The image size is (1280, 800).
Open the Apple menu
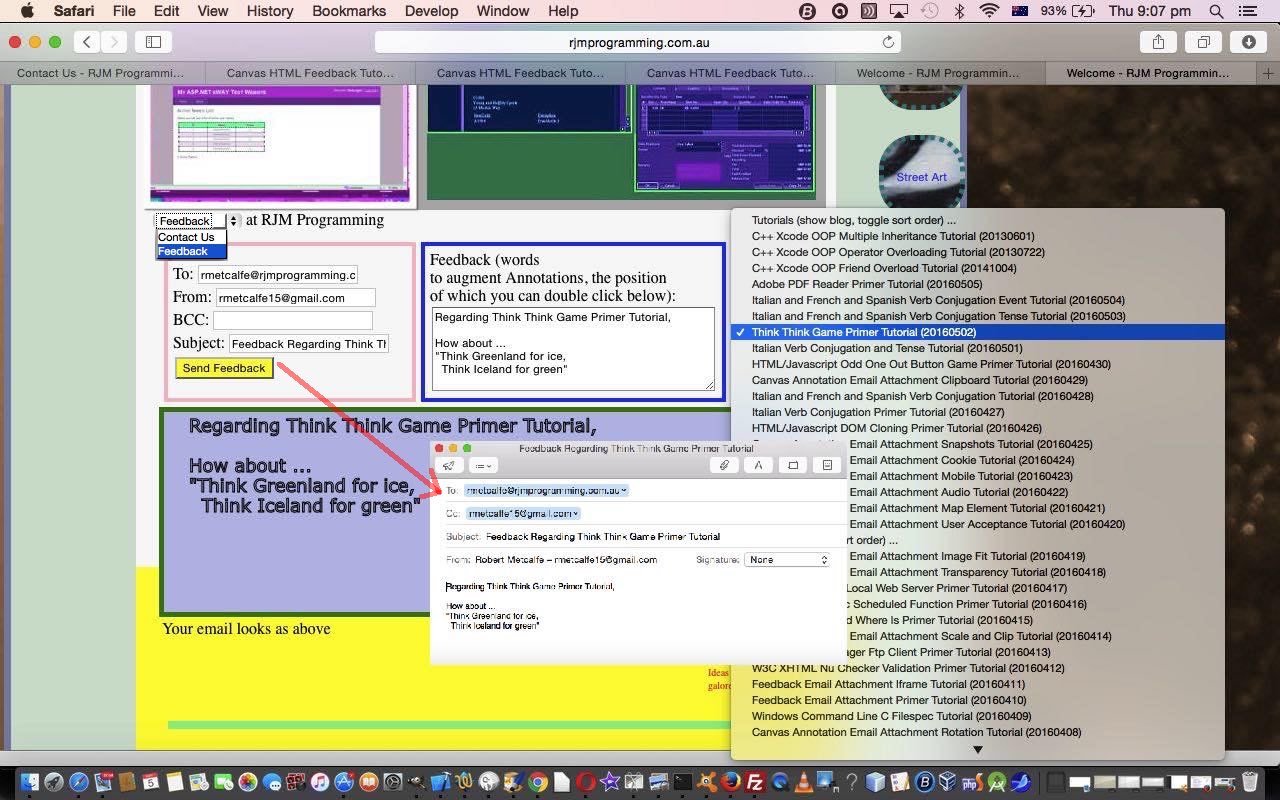27,11
